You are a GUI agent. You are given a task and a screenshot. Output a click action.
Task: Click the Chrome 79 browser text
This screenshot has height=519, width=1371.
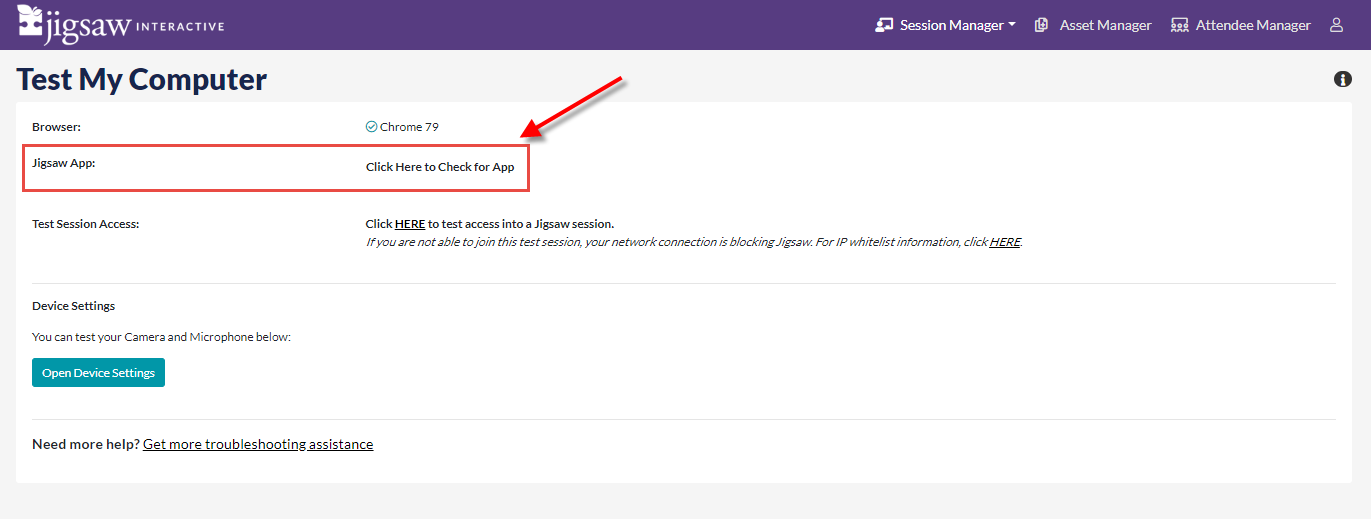(409, 127)
